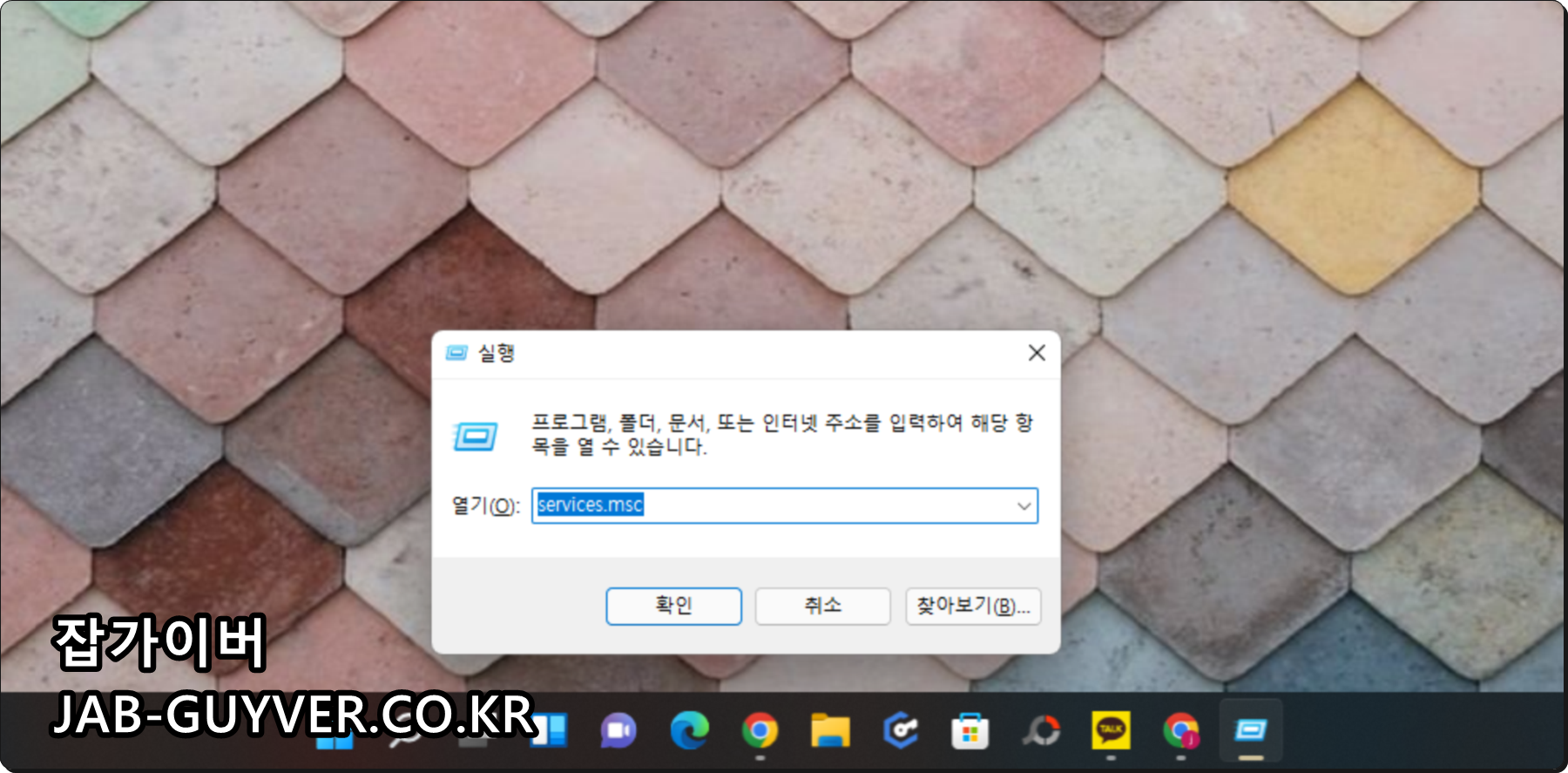Click the 취소 button in Run dialog
This screenshot has height=773, width=1568.
[822, 606]
